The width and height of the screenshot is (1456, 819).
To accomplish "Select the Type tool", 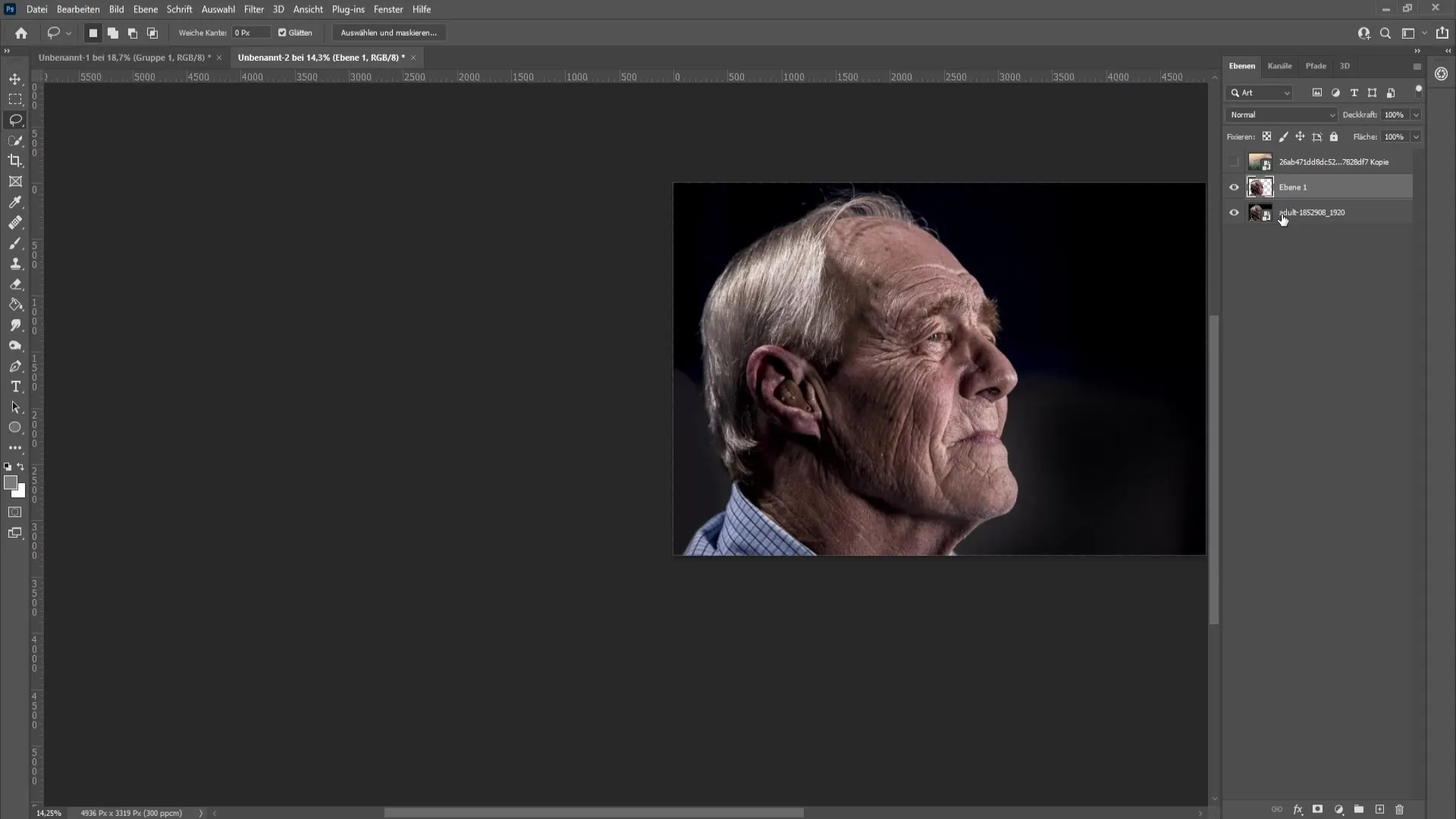I will (15, 387).
